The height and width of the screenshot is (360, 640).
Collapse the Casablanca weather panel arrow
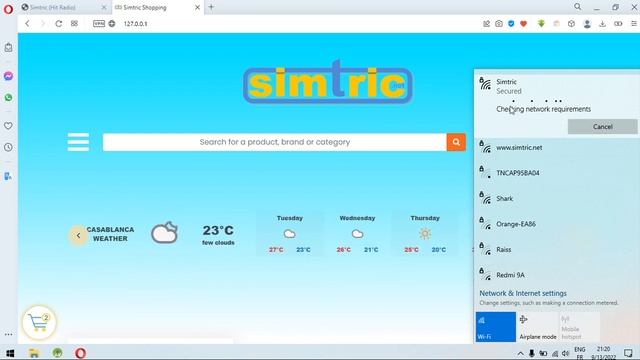pyautogui.click(x=78, y=236)
